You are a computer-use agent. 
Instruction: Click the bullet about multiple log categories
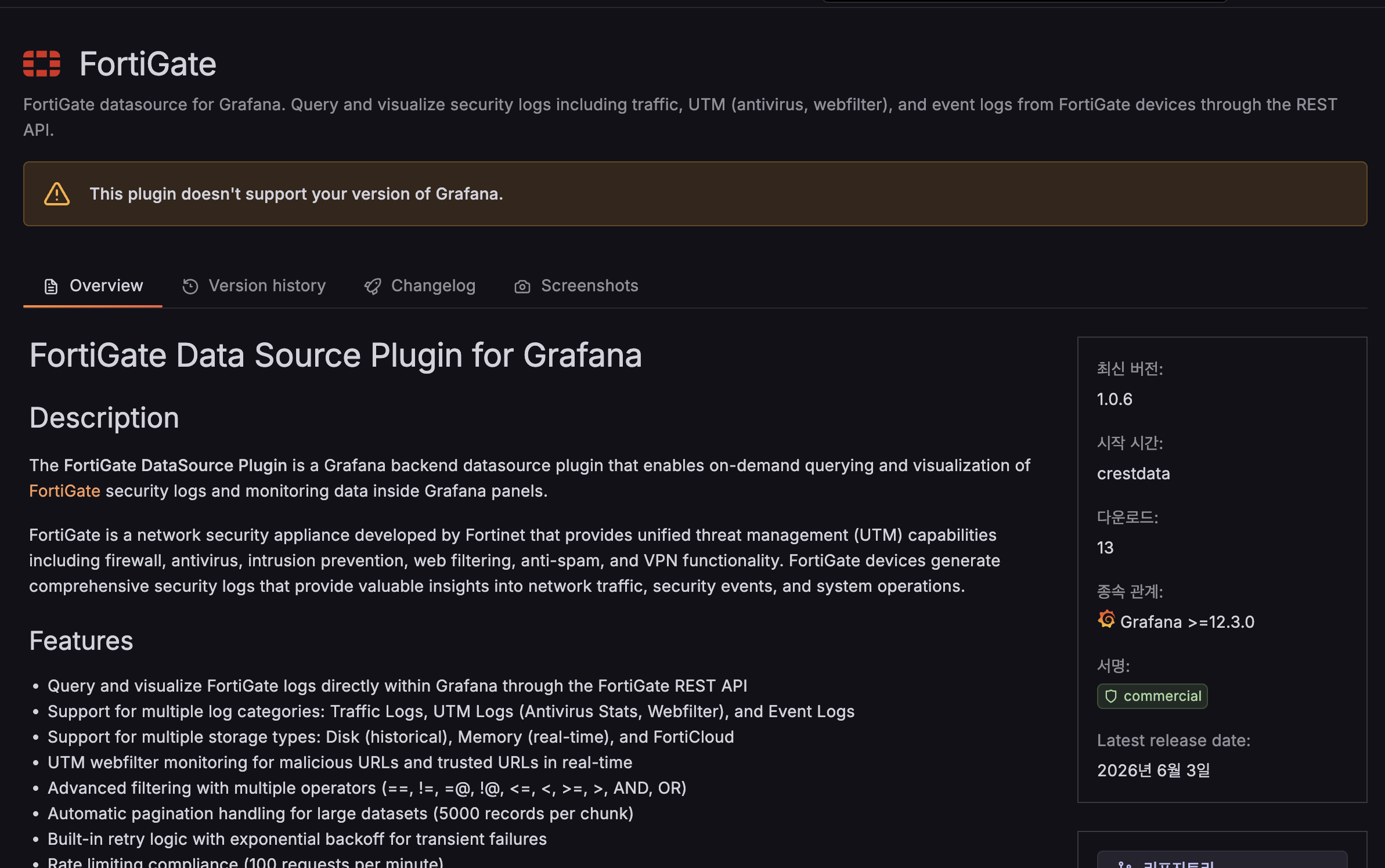451,711
